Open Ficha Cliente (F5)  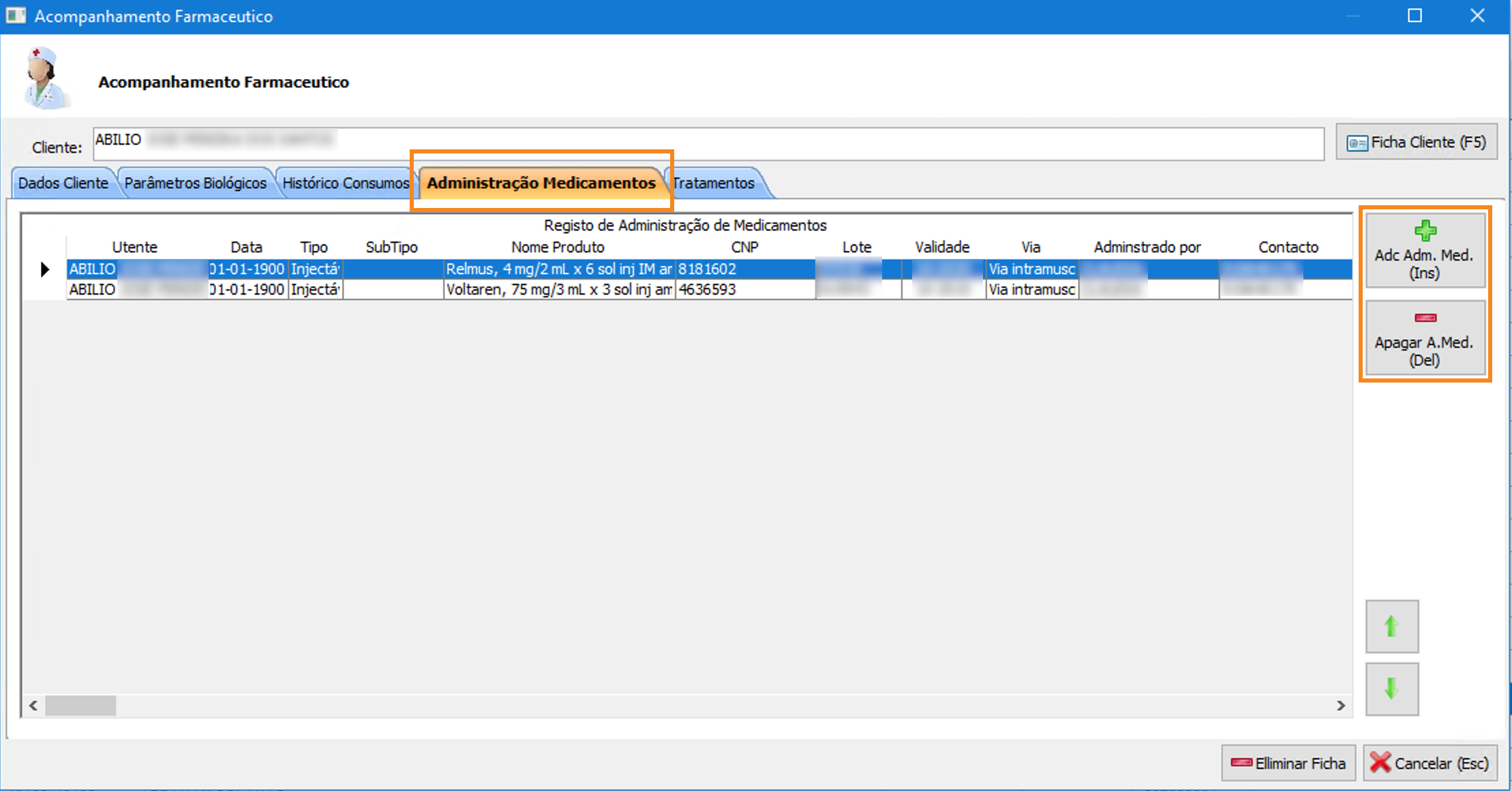pyautogui.click(x=1416, y=142)
